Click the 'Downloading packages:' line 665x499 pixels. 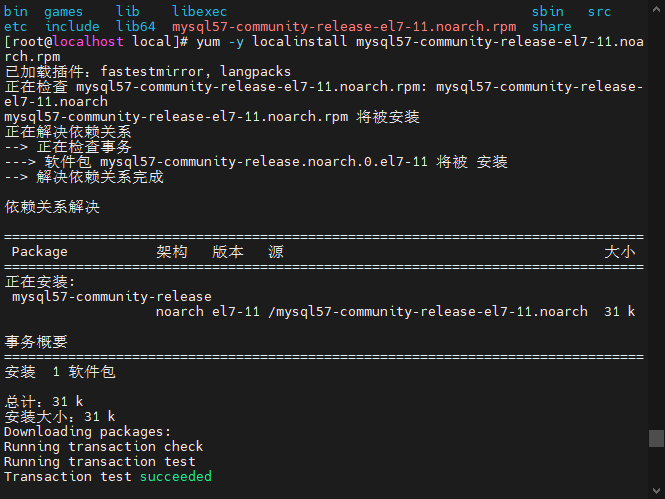(x=87, y=432)
